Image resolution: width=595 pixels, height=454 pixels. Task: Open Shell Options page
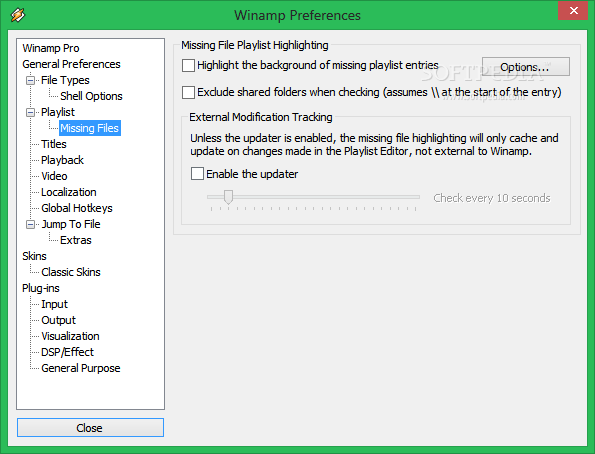pyautogui.click(x=91, y=96)
